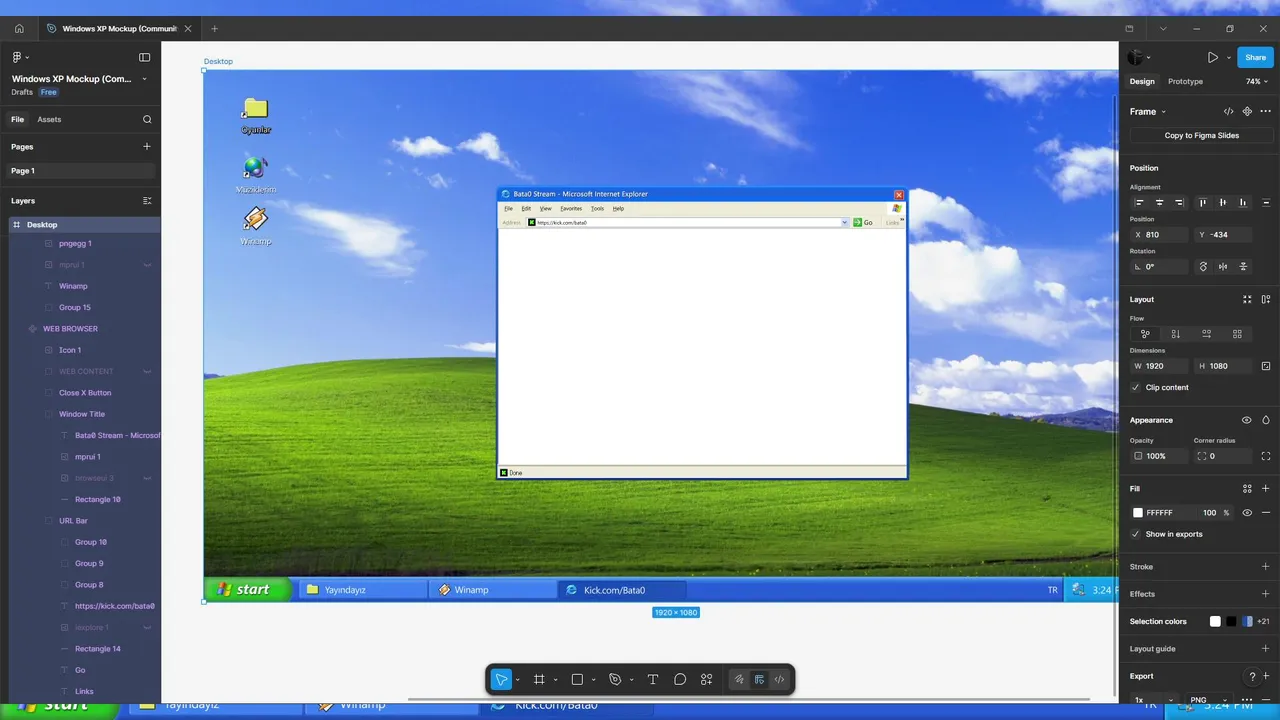
Task: Switch to Dev Mode code icon in toolbar
Action: point(779,680)
